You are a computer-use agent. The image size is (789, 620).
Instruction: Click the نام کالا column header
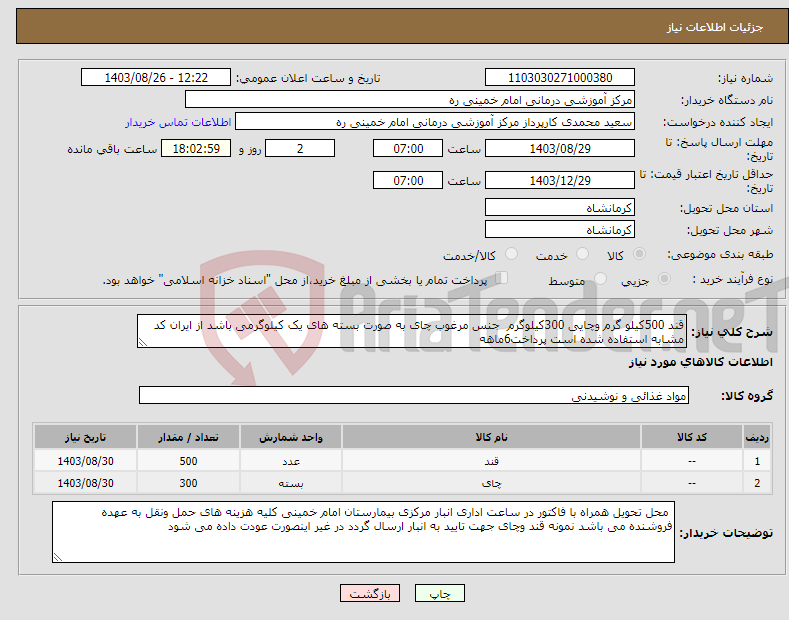point(491,437)
